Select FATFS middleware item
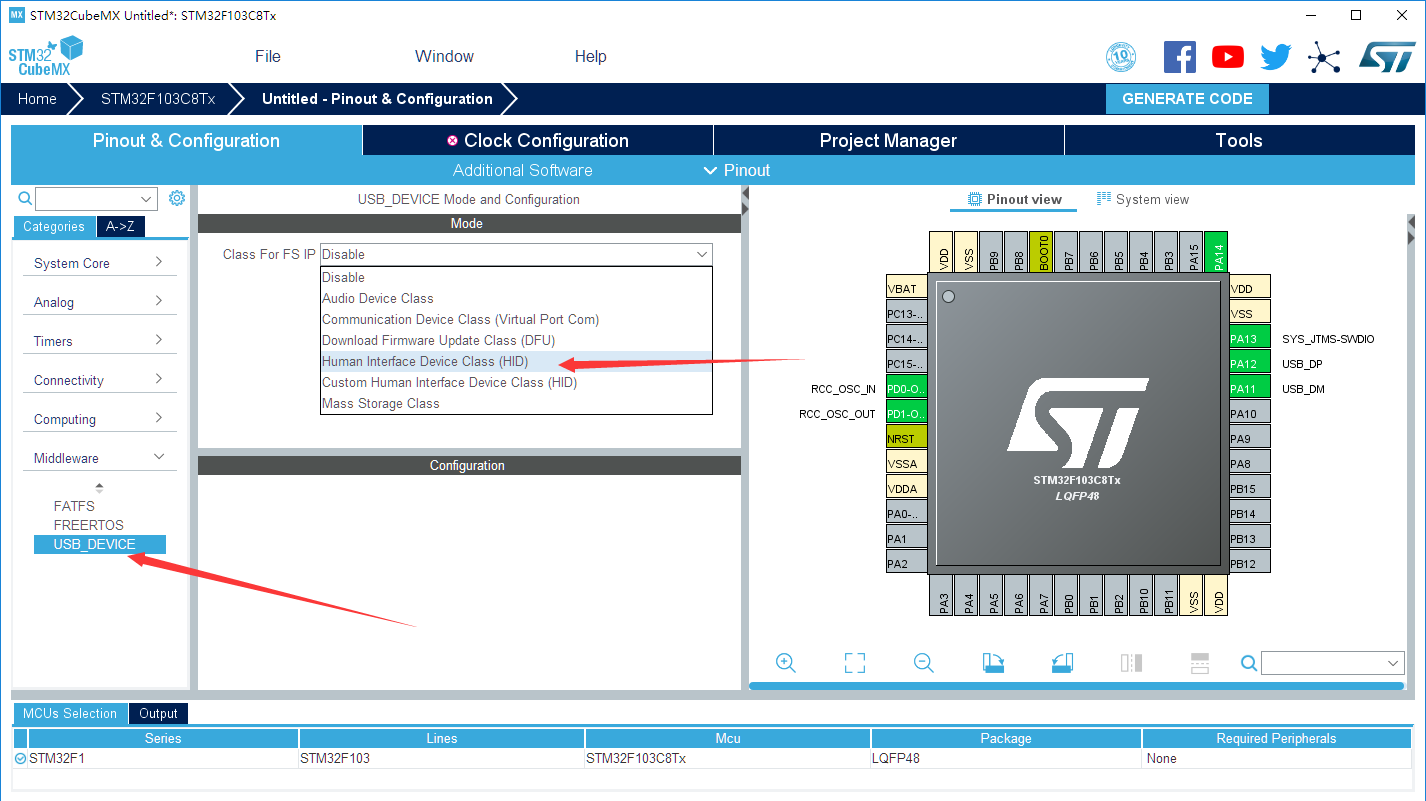Image resolution: width=1426 pixels, height=801 pixels. (74, 506)
